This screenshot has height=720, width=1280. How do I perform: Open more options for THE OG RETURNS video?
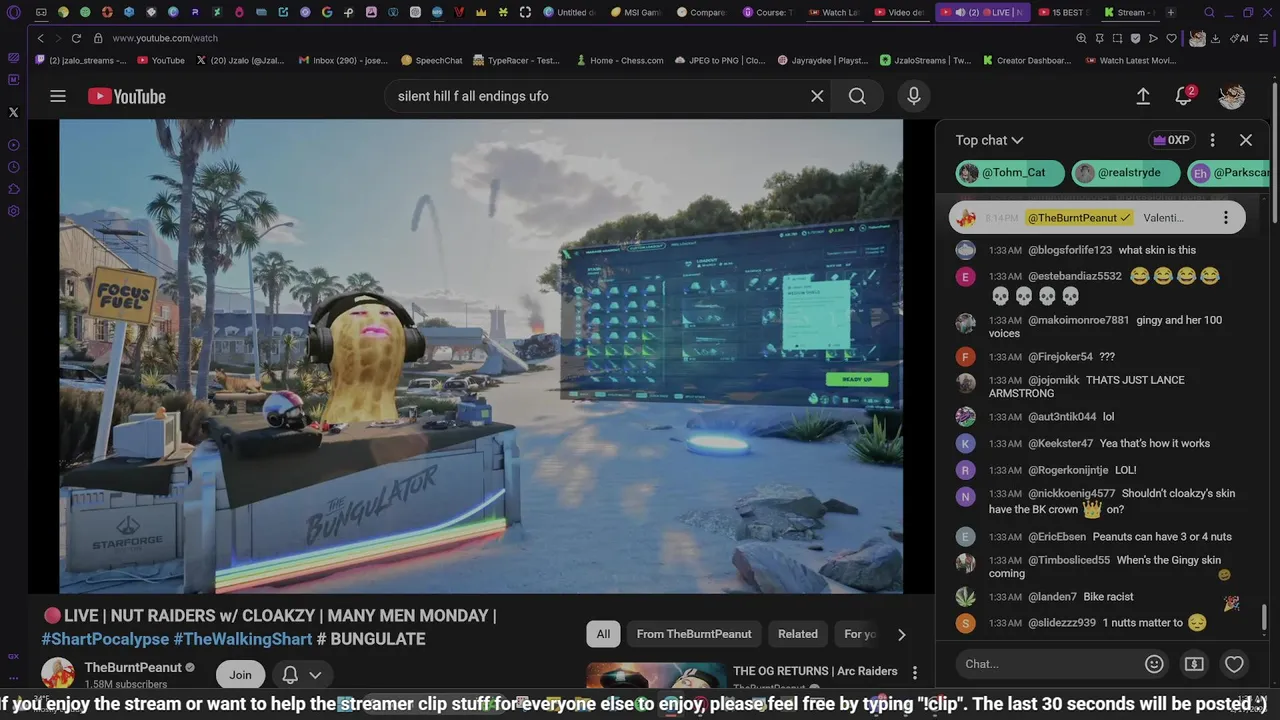tap(914, 673)
